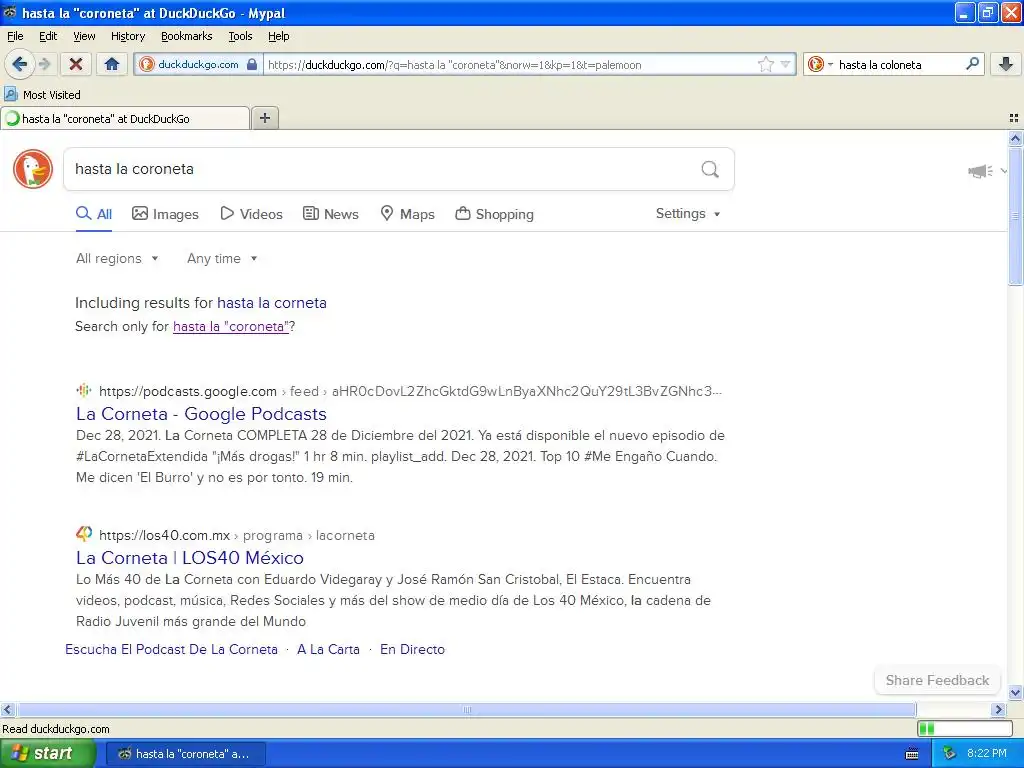The height and width of the screenshot is (768, 1024).
Task: Click the vertical scrollbar up arrow
Action: 1015,138
